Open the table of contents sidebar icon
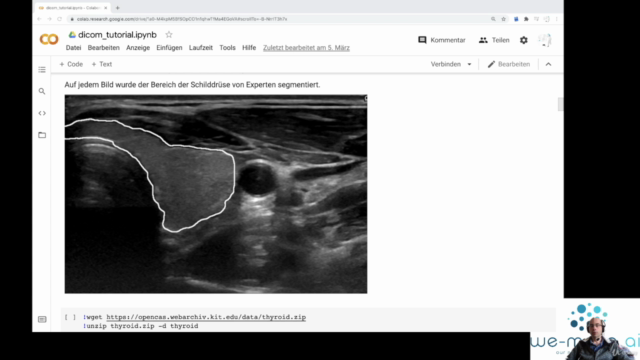This screenshot has width=640, height=360. coord(42,70)
